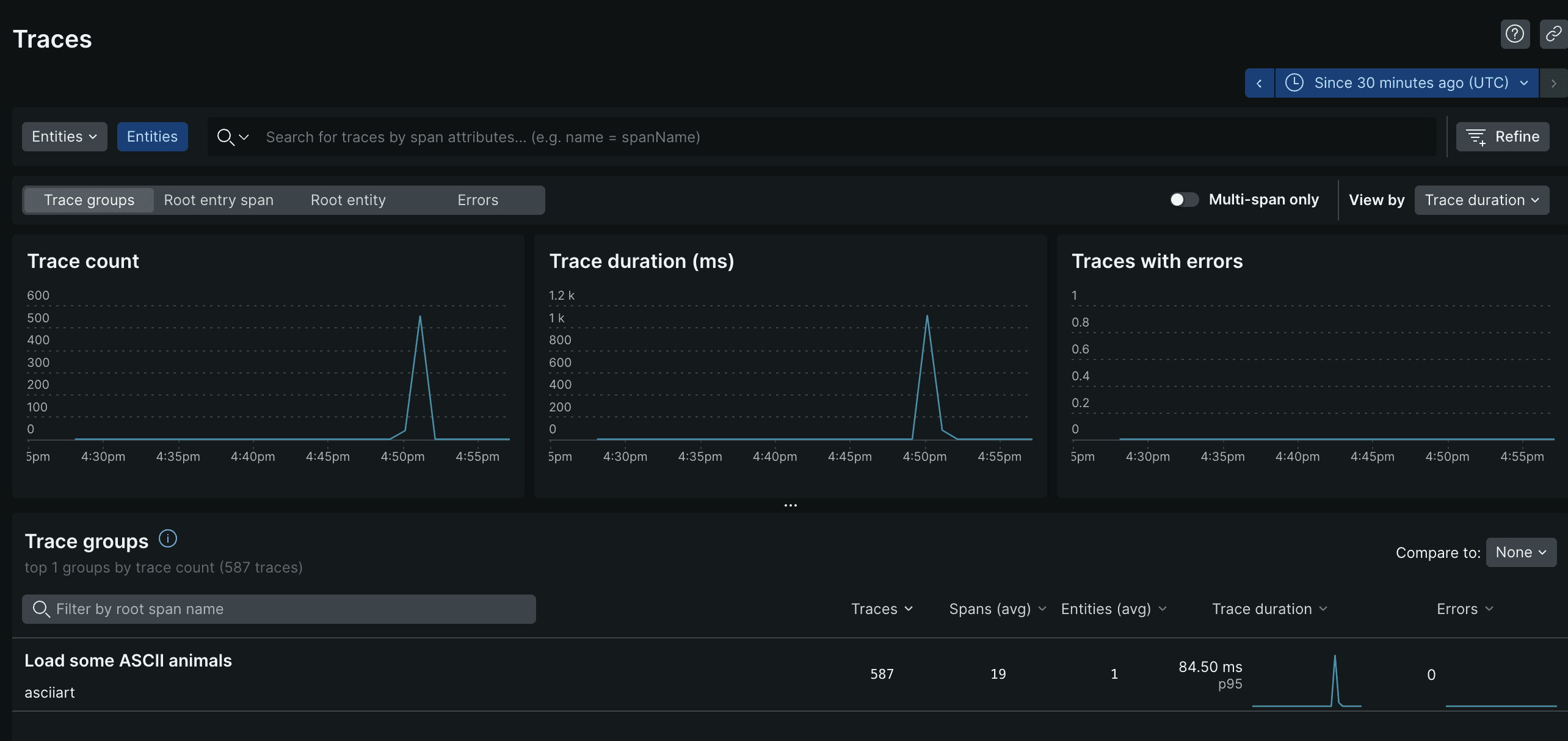Click the ellipsis below the charts
Screen dimensions: 1568x741
click(x=789, y=505)
